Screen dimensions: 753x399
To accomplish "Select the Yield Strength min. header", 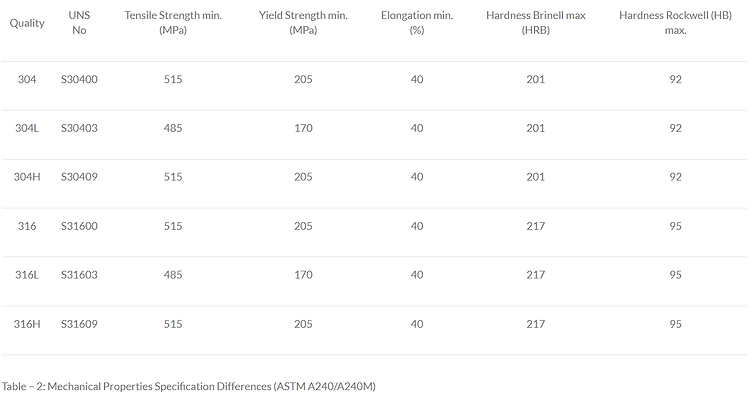I will 303,23.
